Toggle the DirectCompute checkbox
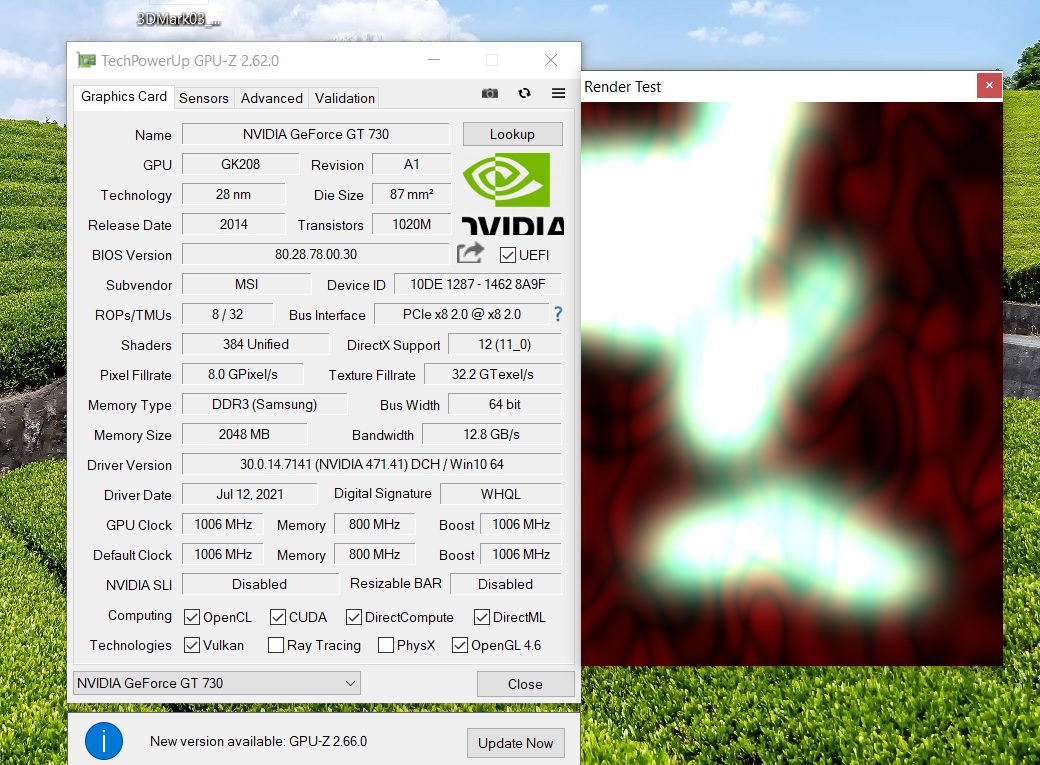The height and width of the screenshot is (765, 1040). tap(354, 617)
